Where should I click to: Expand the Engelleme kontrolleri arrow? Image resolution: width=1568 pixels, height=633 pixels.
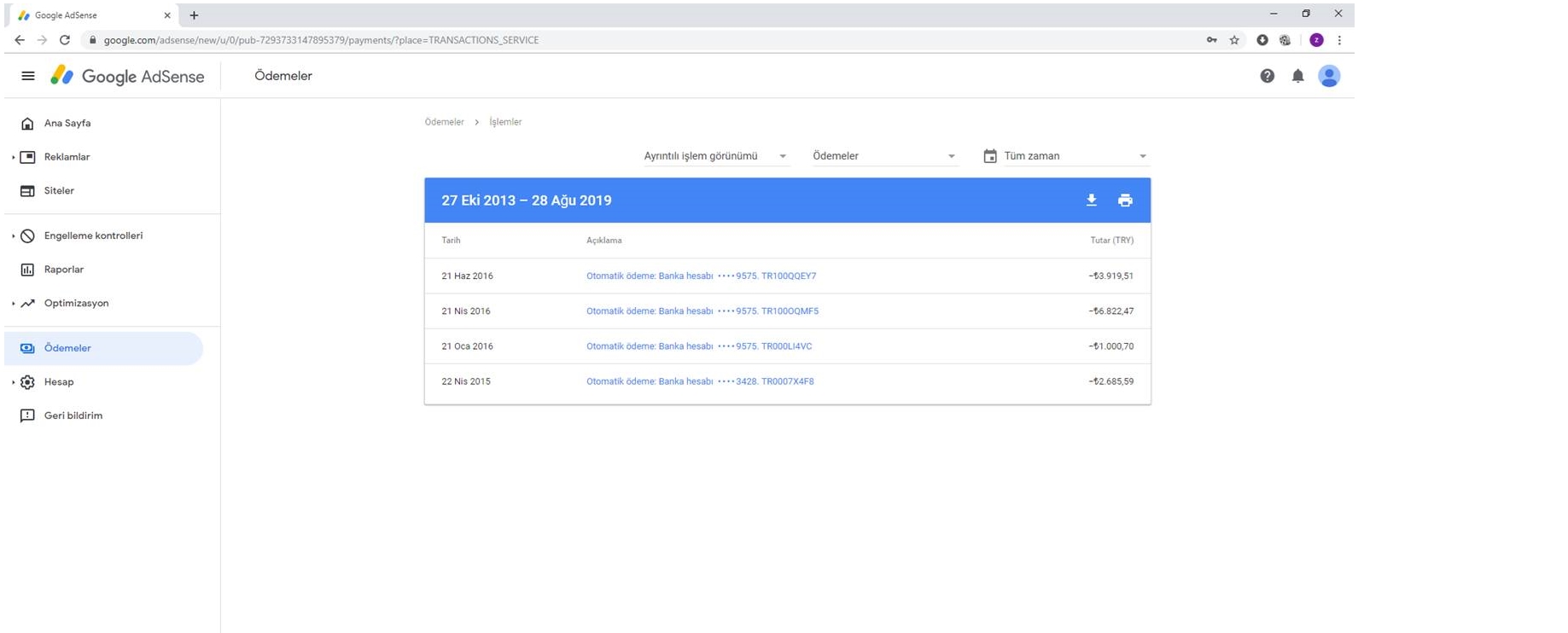coord(13,236)
